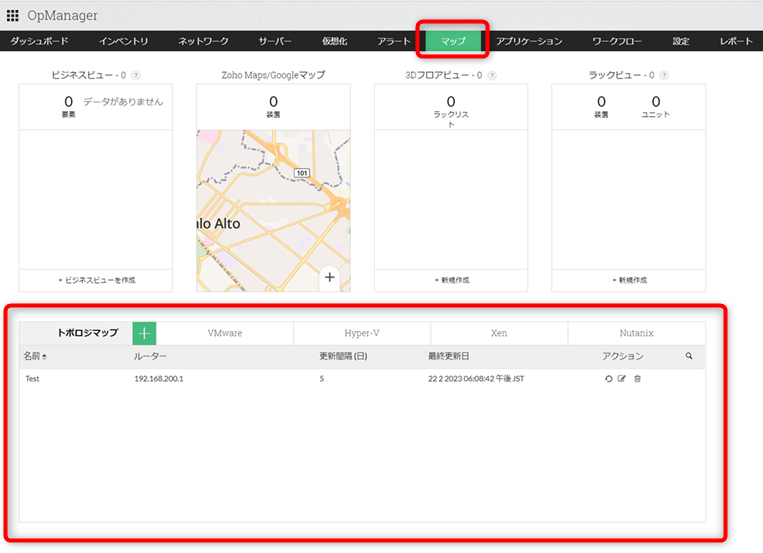
Task: Click help icon beside 3Dフロアビュー title
Action: (494, 75)
